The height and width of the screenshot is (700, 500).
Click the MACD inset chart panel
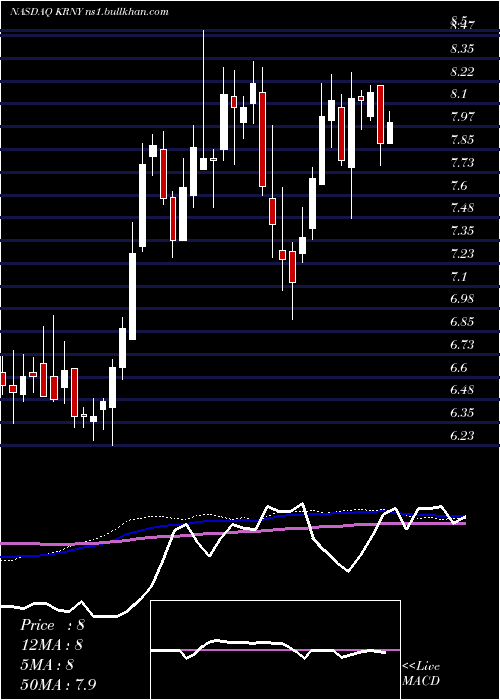[275, 650]
